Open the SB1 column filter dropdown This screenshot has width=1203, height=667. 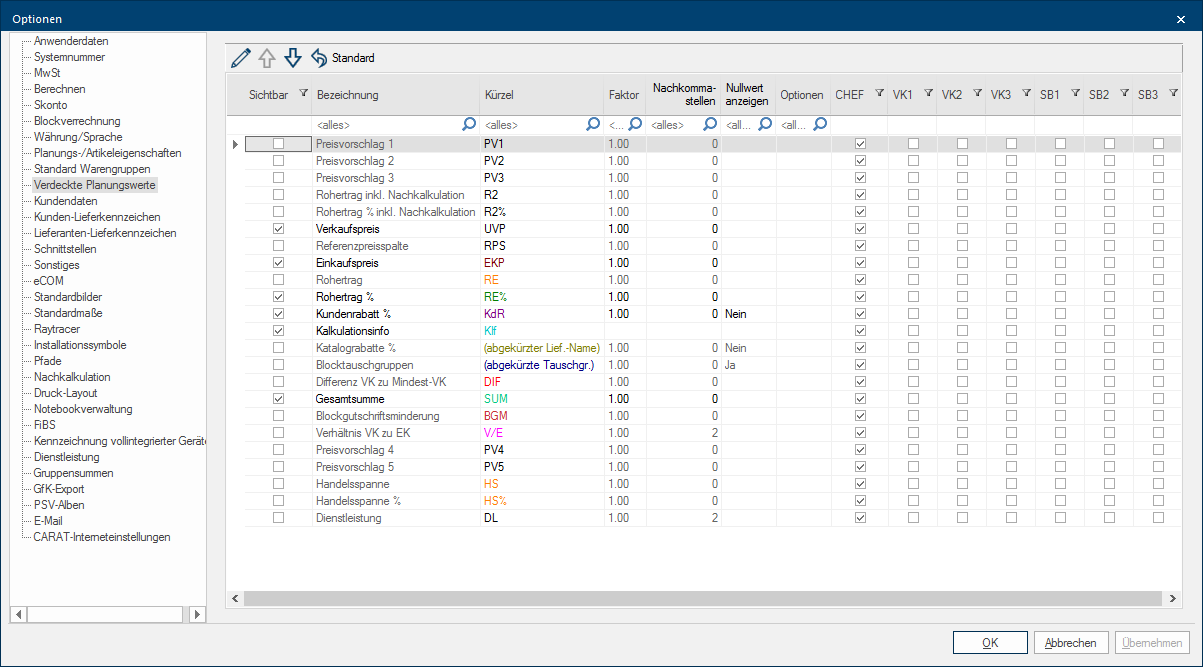click(1075, 93)
